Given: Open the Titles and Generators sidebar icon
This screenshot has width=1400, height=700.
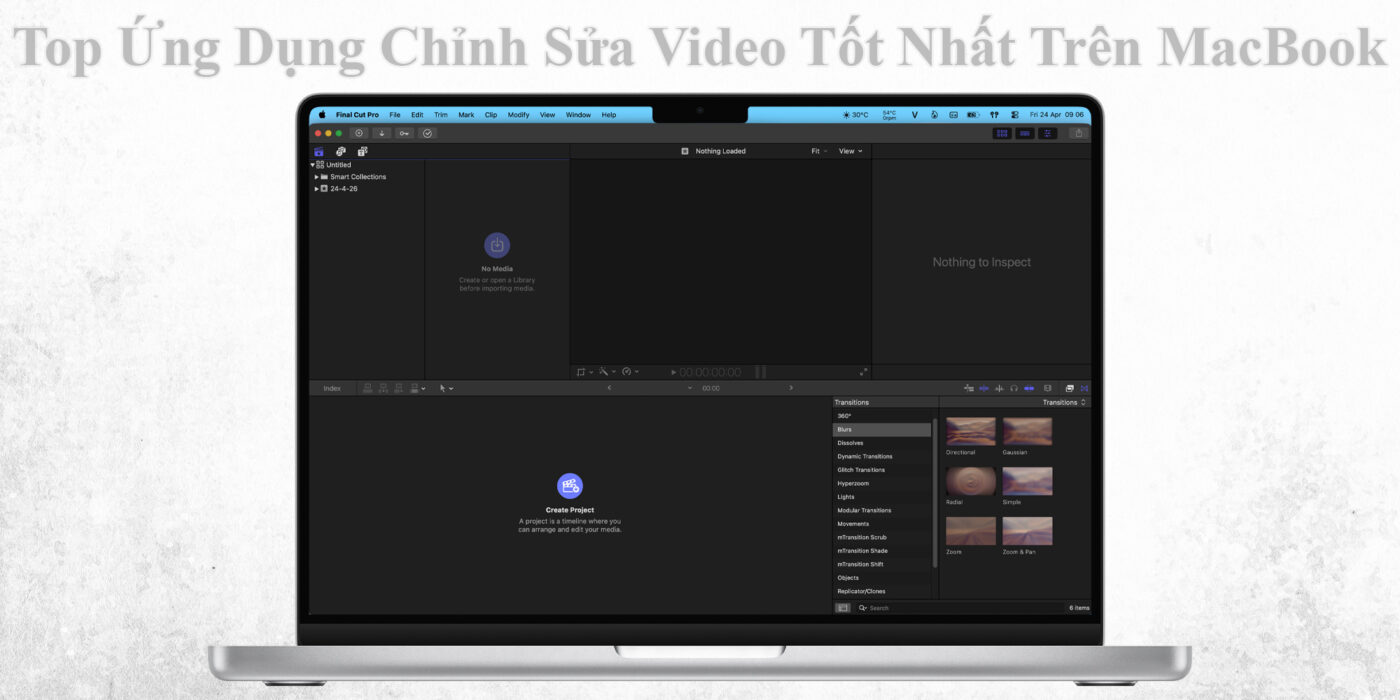Looking at the screenshot, I should tap(362, 151).
